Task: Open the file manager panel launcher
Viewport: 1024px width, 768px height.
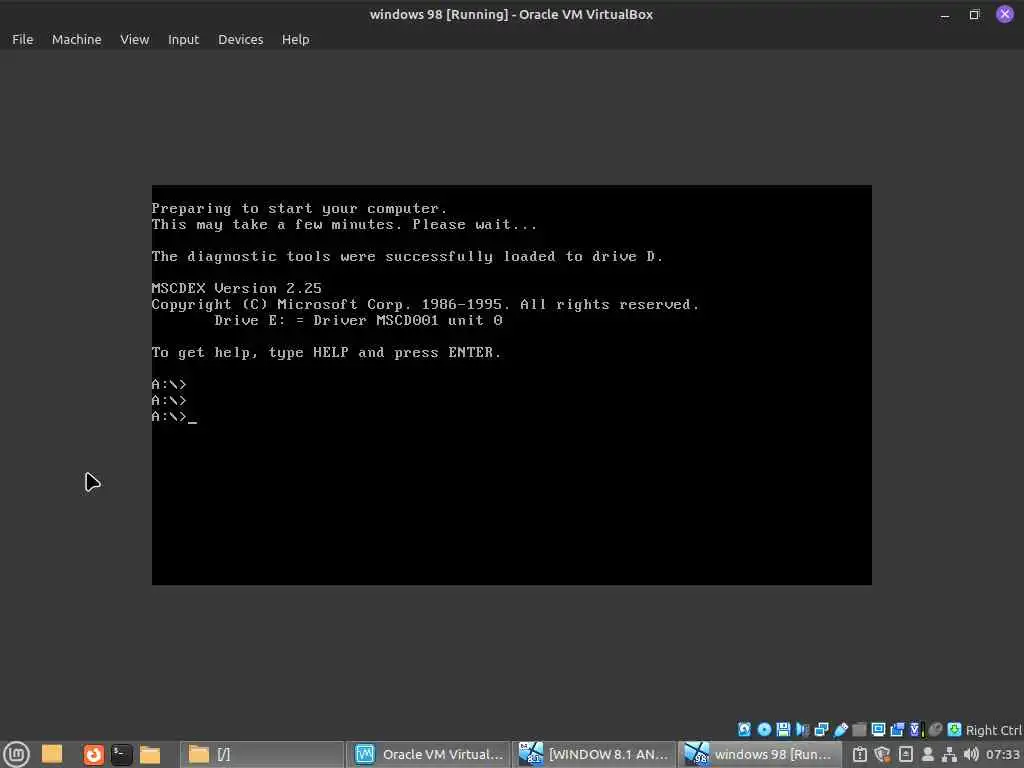Action: (x=150, y=755)
